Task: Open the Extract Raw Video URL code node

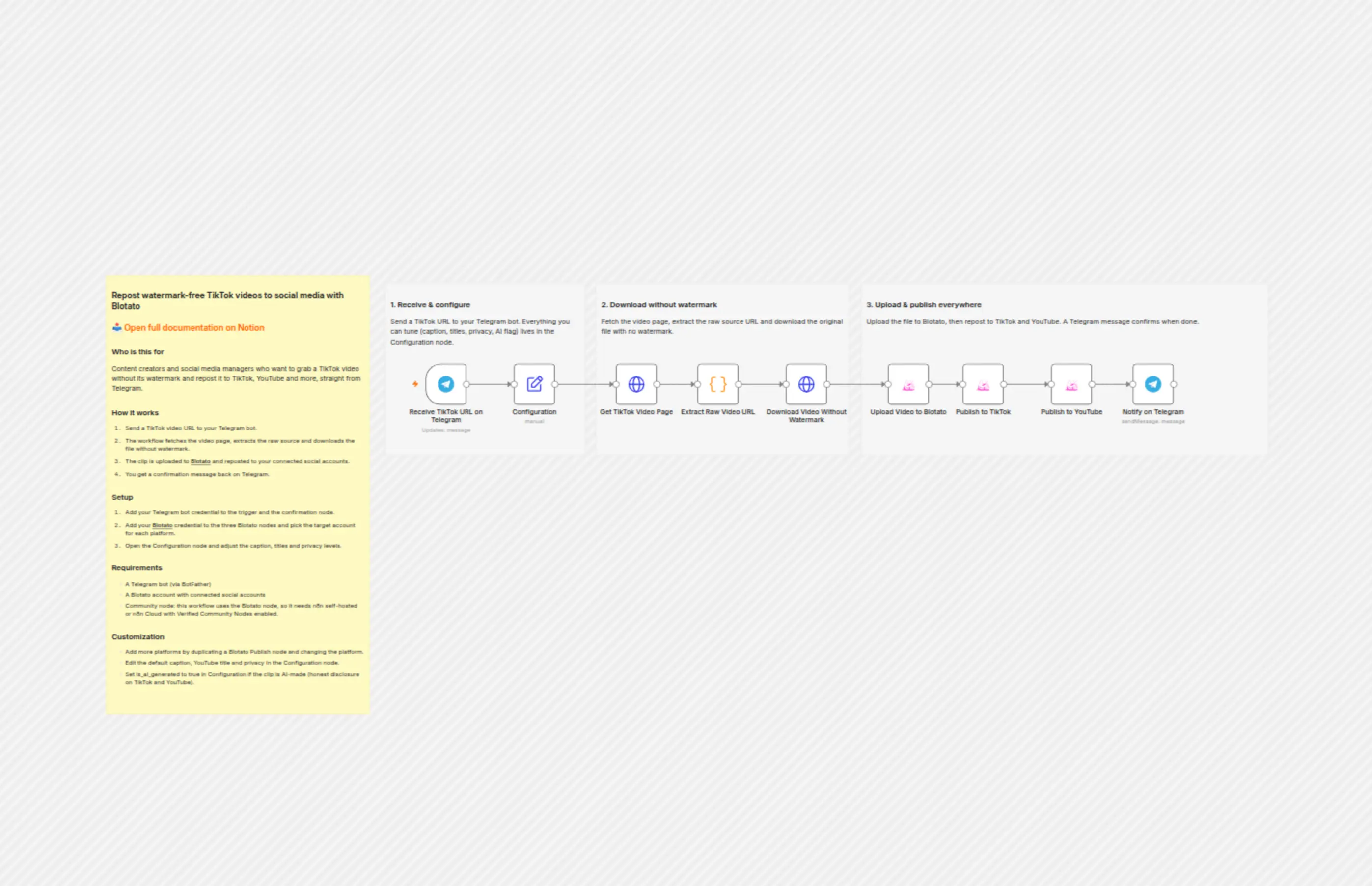Action: pos(717,384)
